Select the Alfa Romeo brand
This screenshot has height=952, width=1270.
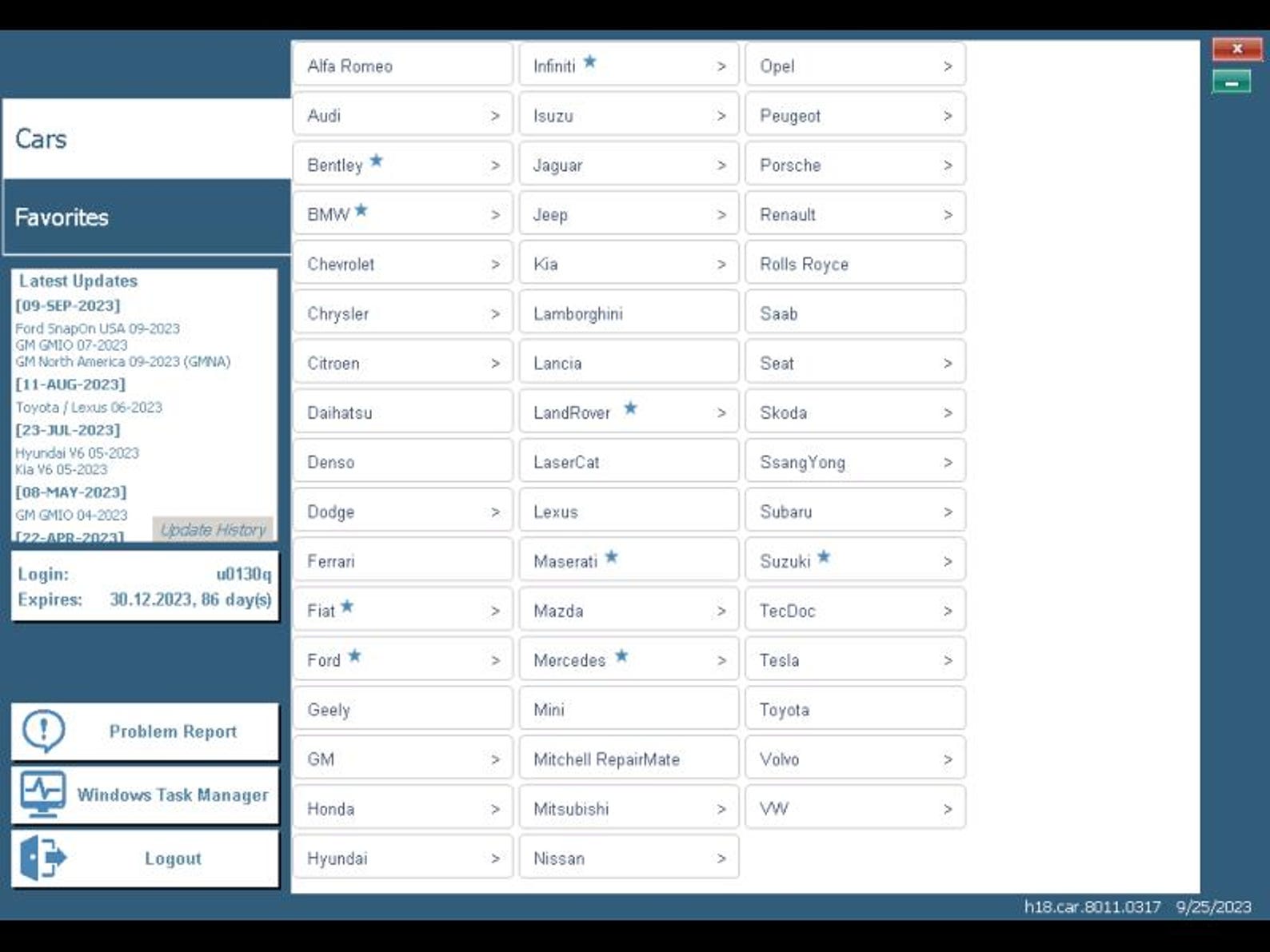click(x=402, y=65)
